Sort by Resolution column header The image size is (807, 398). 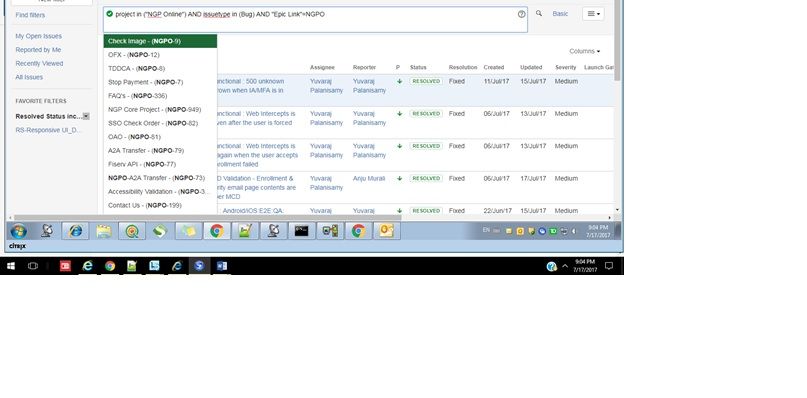click(x=463, y=67)
